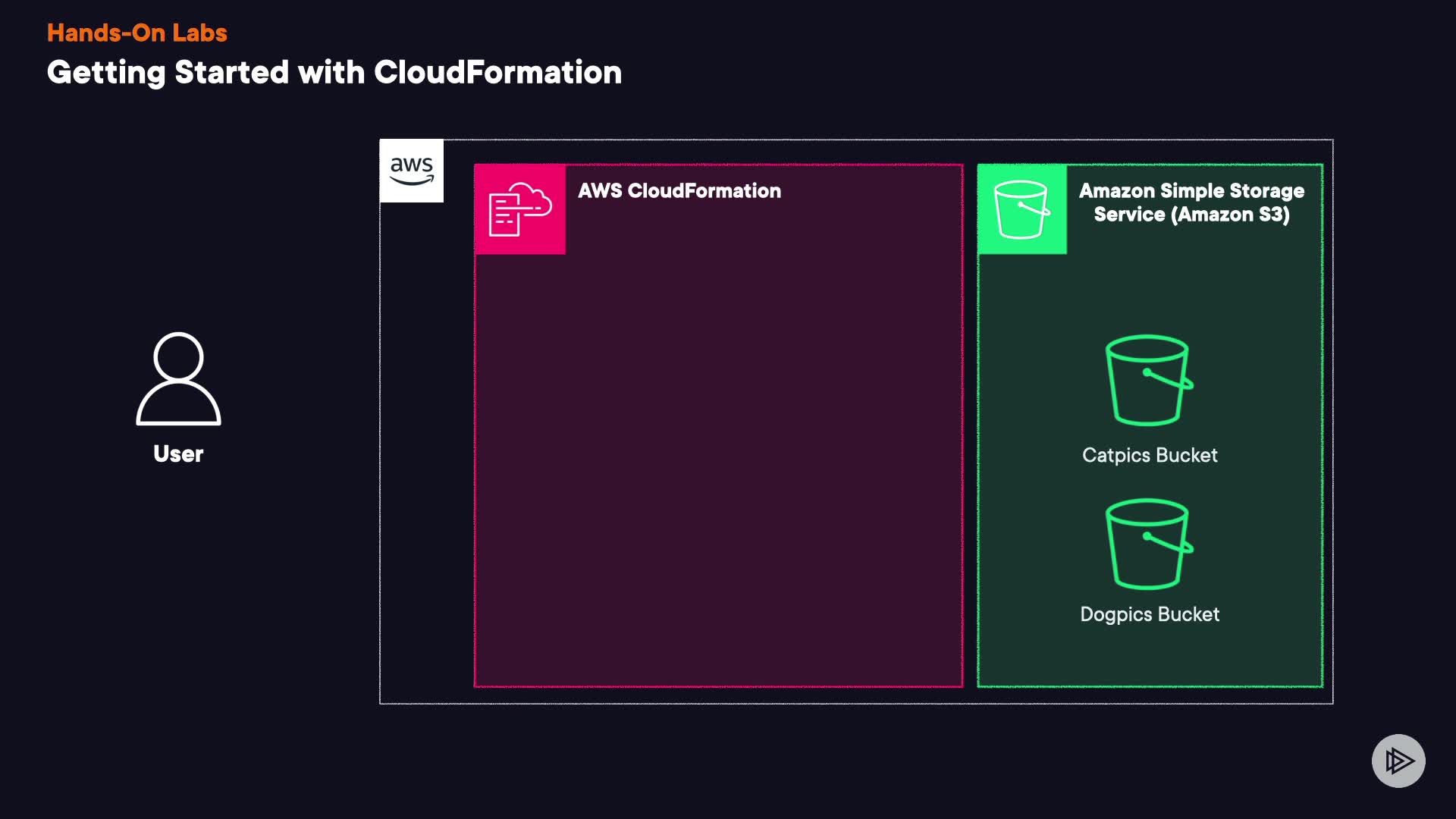Click the '(Amazon S3)' text line

(1229, 215)
